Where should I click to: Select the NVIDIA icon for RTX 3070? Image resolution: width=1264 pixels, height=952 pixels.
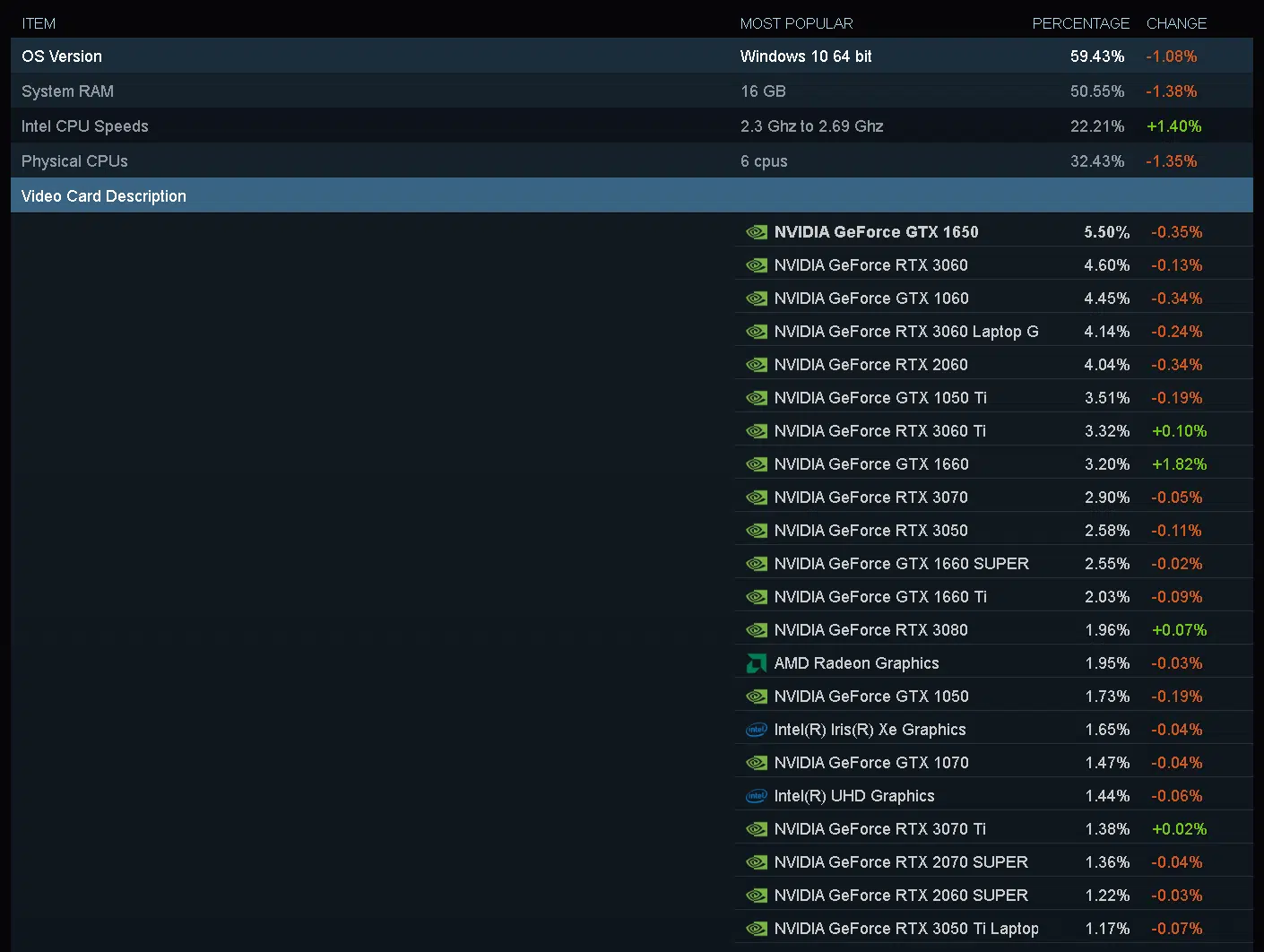(x=757, y=498)
